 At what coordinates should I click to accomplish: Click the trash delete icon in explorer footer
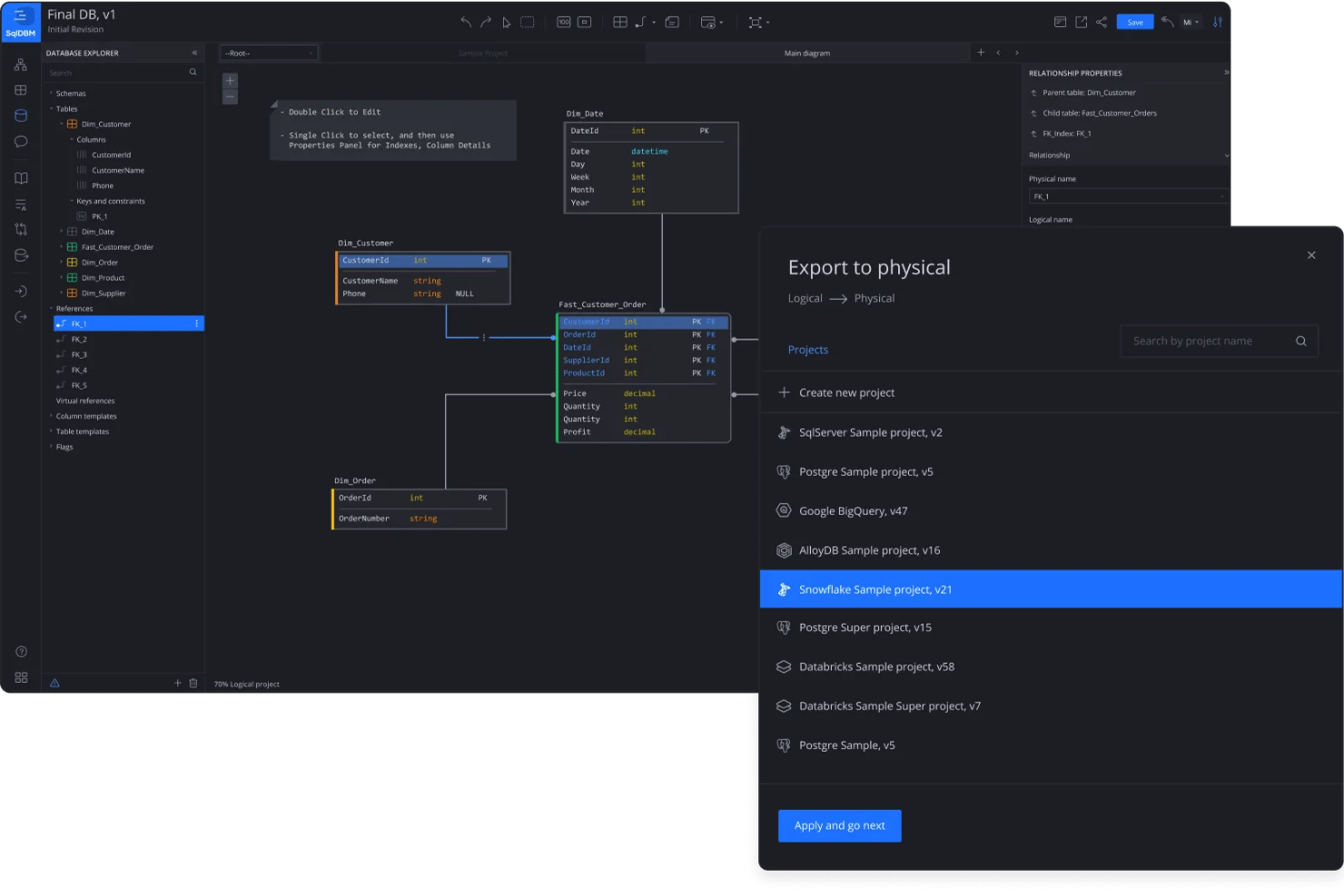pyautogui.click(x=193, y=683)
